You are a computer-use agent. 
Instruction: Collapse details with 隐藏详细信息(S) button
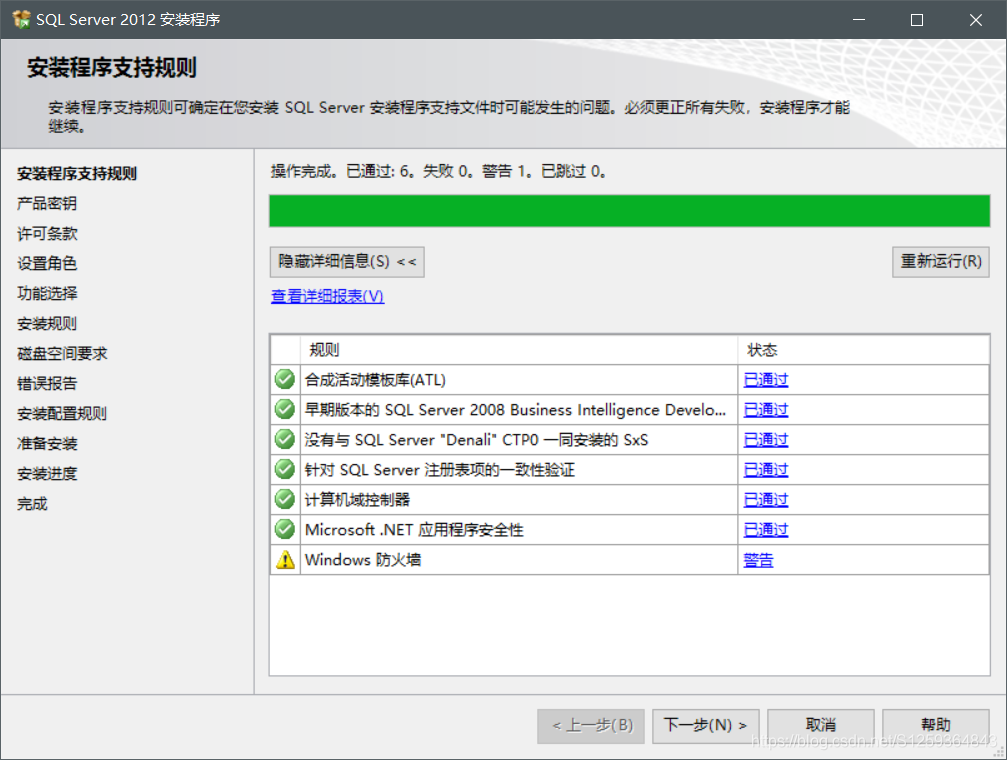click(347, 261)
